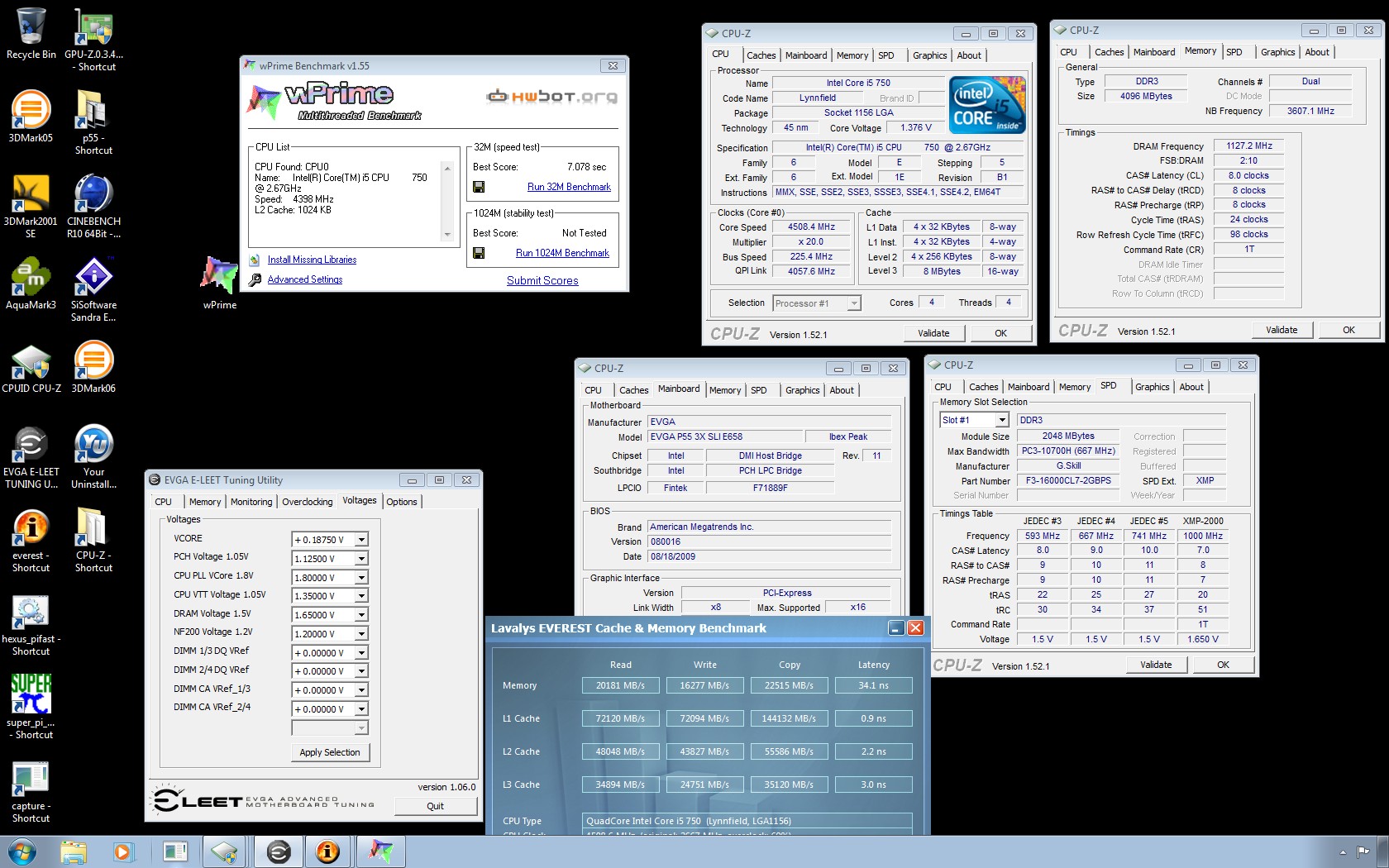Open the Recycle Bin desktop icon
The width and height of the screenshot is (1389, 868).
point(31,35)
